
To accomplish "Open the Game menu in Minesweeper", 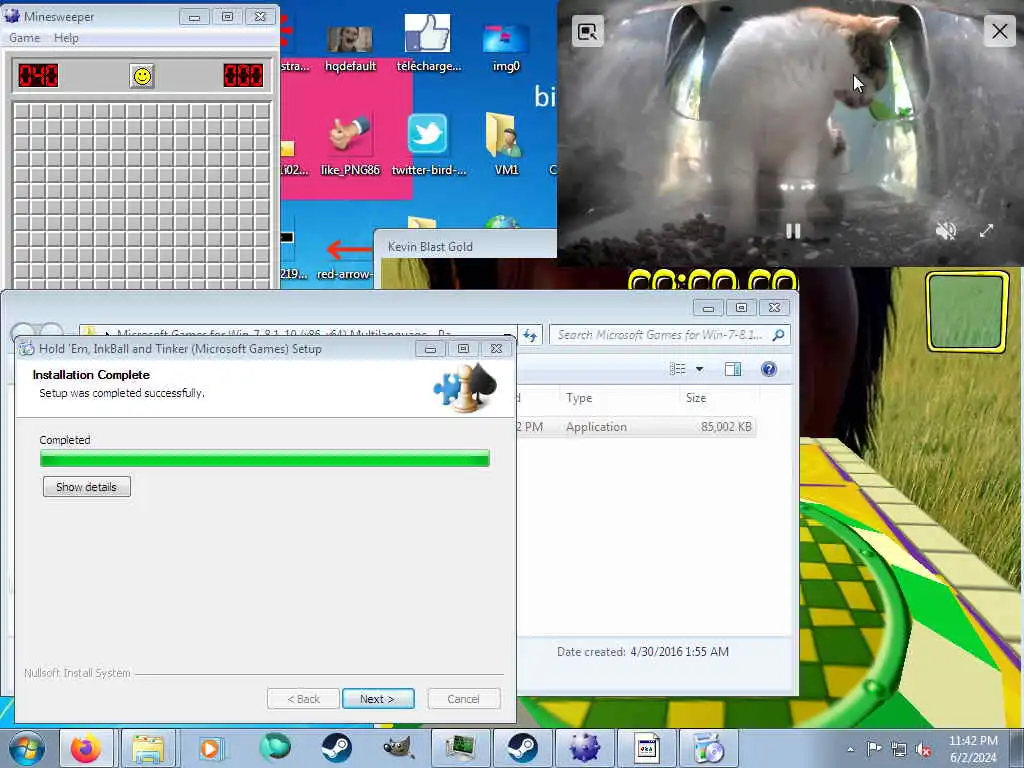I will click(x=24, y=38).
